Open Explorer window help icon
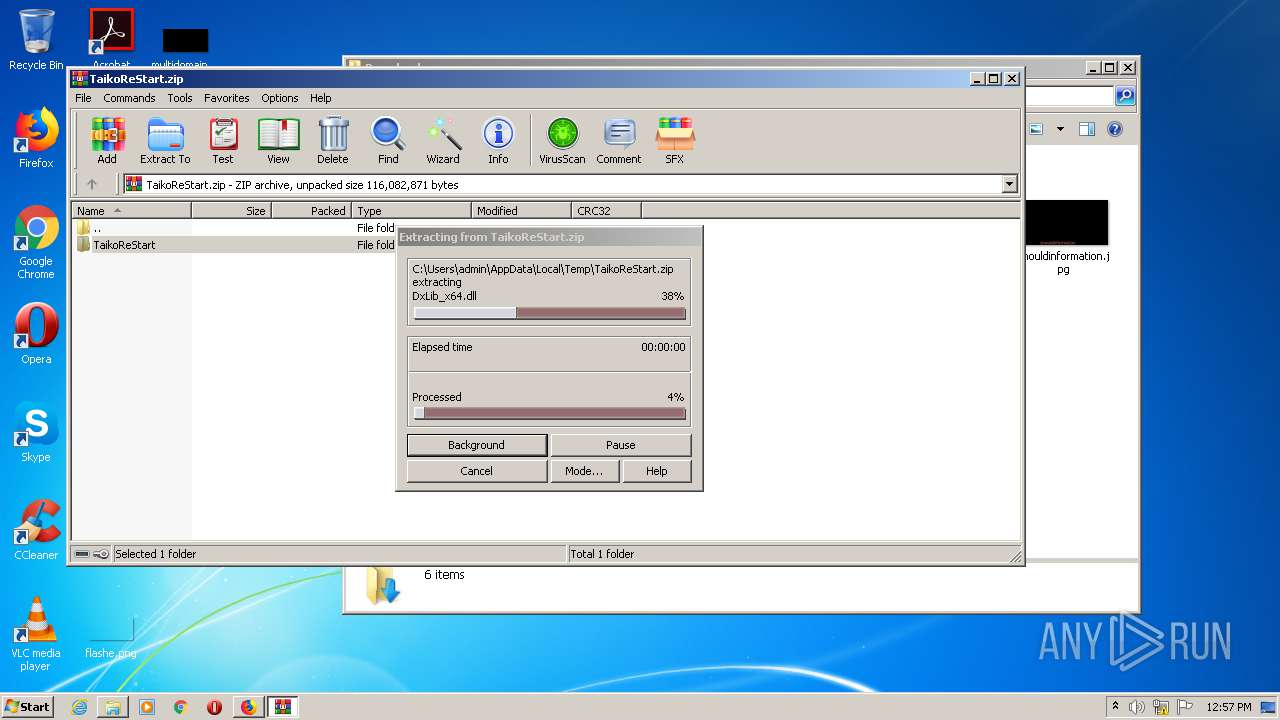Screen dimensions: 1280x720 coord(1115,129)
